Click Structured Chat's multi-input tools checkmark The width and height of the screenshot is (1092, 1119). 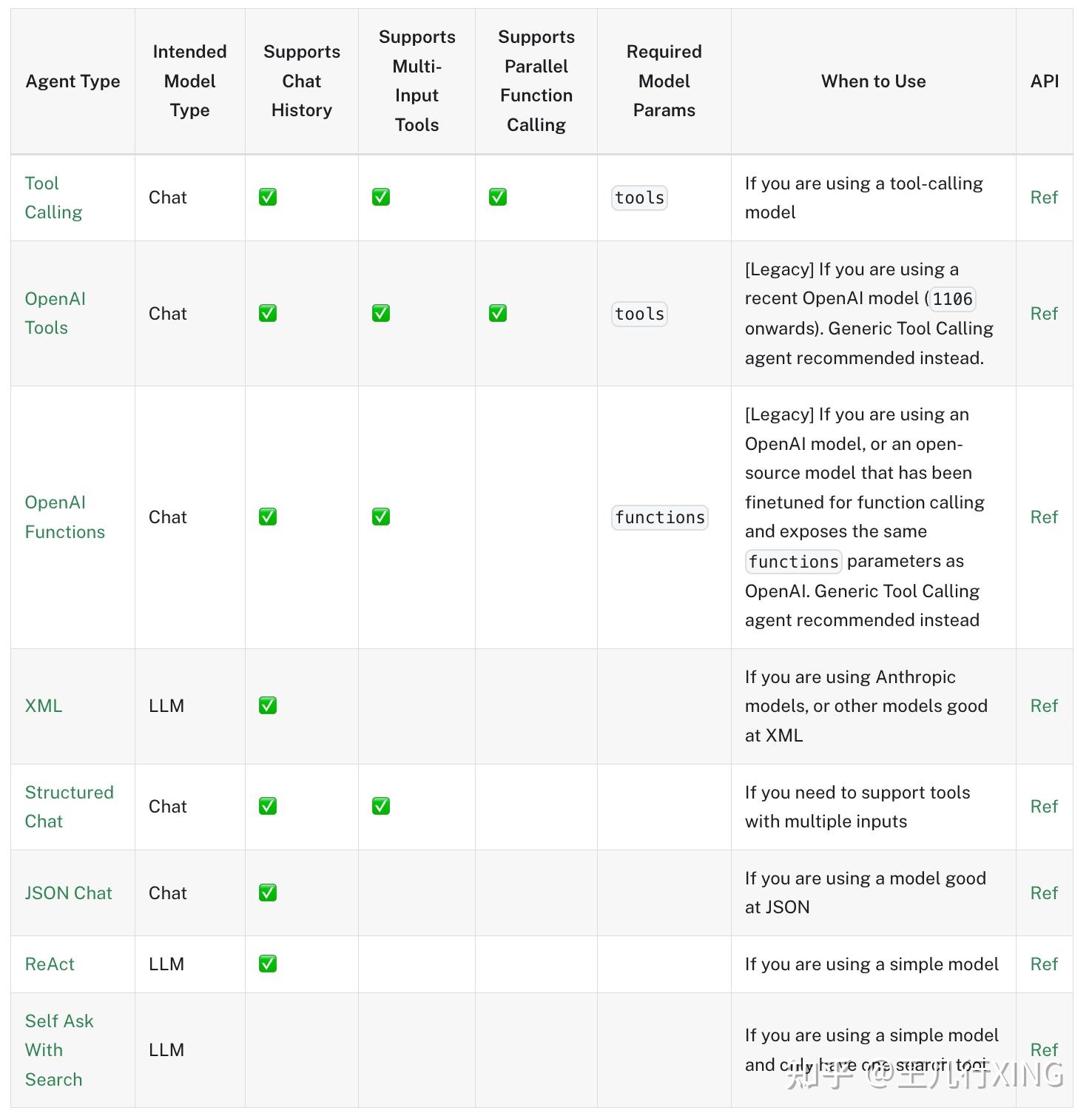point(381,806)
